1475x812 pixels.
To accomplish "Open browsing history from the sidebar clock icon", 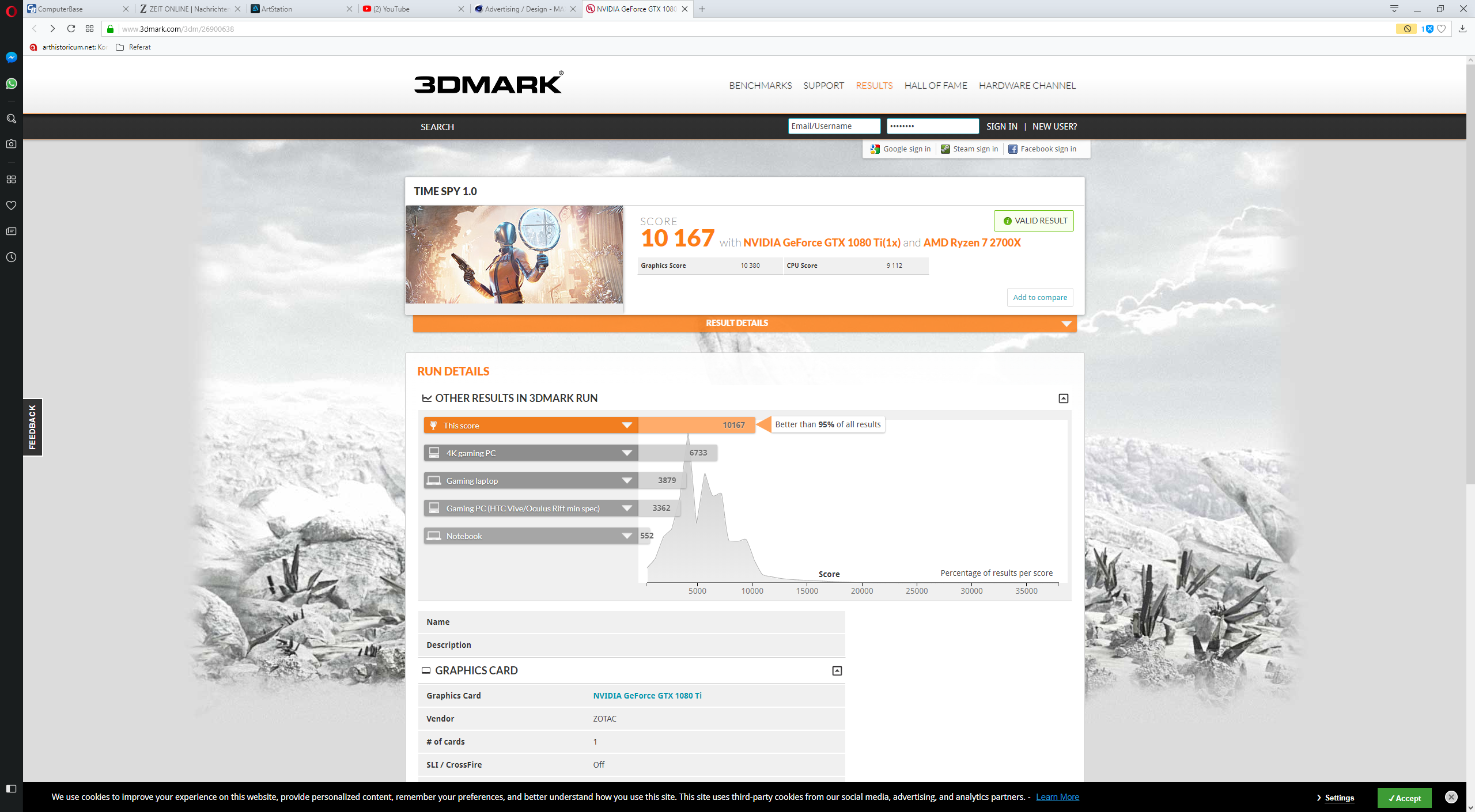I will coord(11,257).
